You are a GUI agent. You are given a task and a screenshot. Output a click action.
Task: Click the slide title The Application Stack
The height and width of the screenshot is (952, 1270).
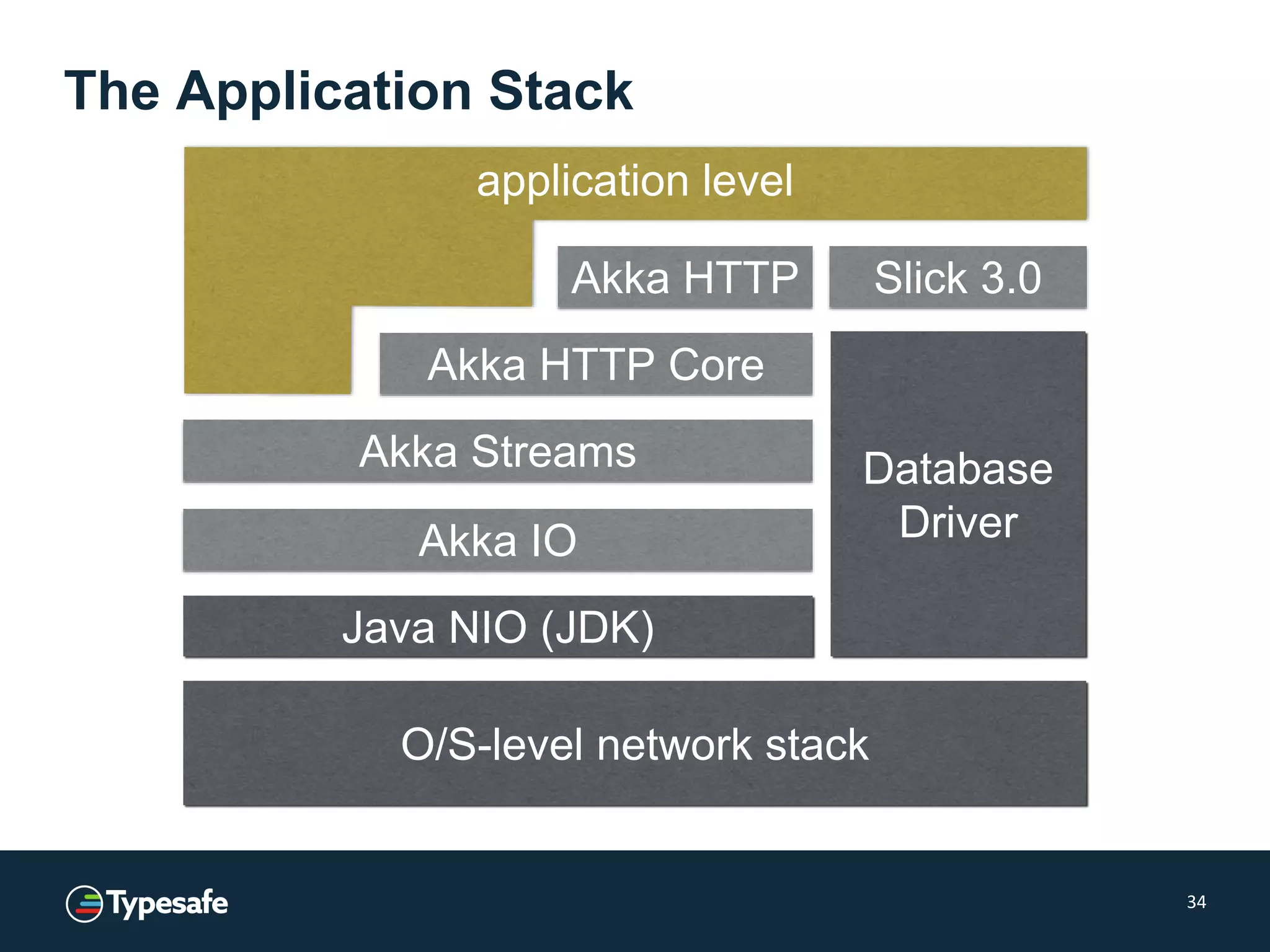[x=349, y=92]
